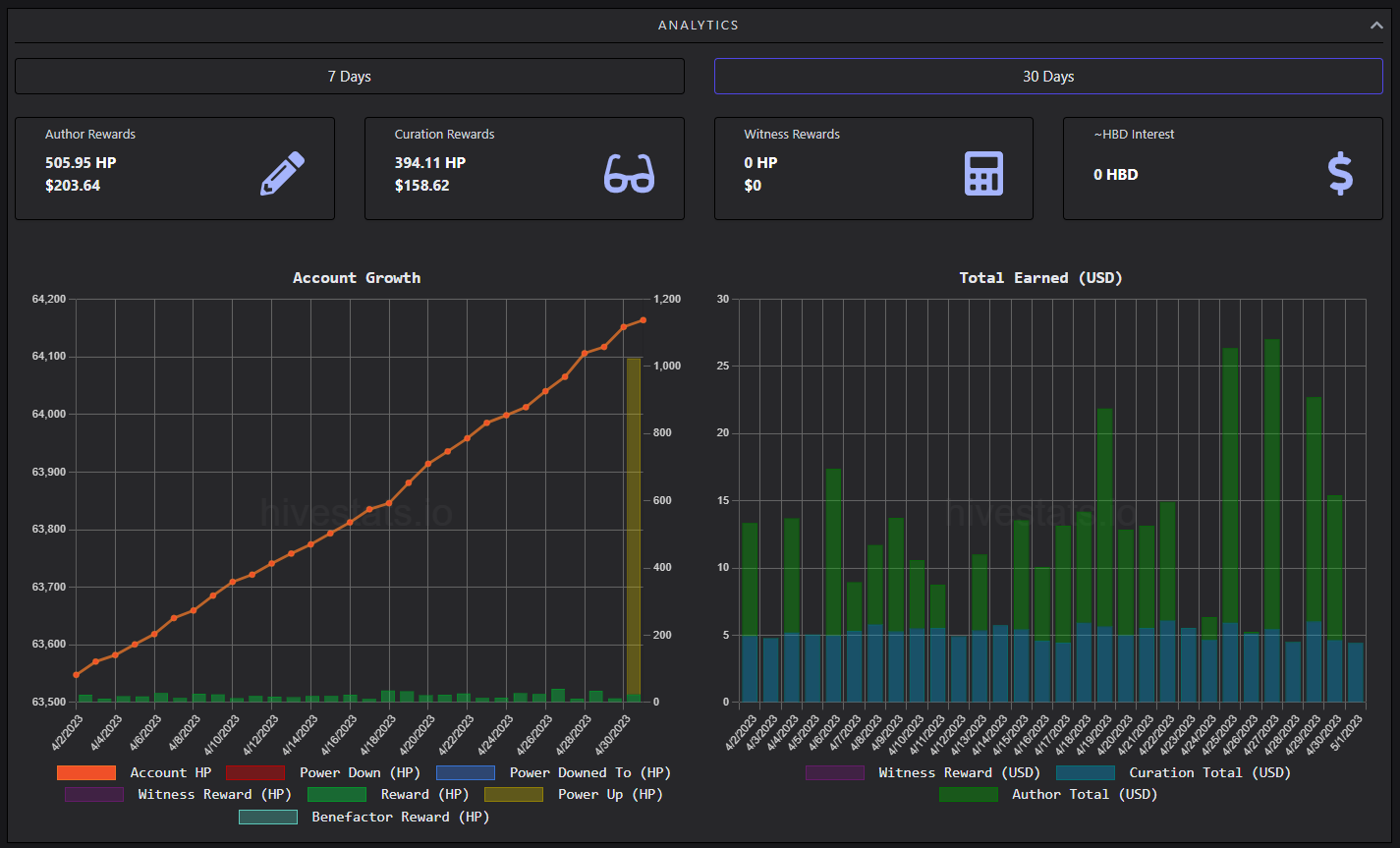Click the Power Downed To (HP) legend label
The height and width of the screenshot is (848, 1400).
[590, 772]
